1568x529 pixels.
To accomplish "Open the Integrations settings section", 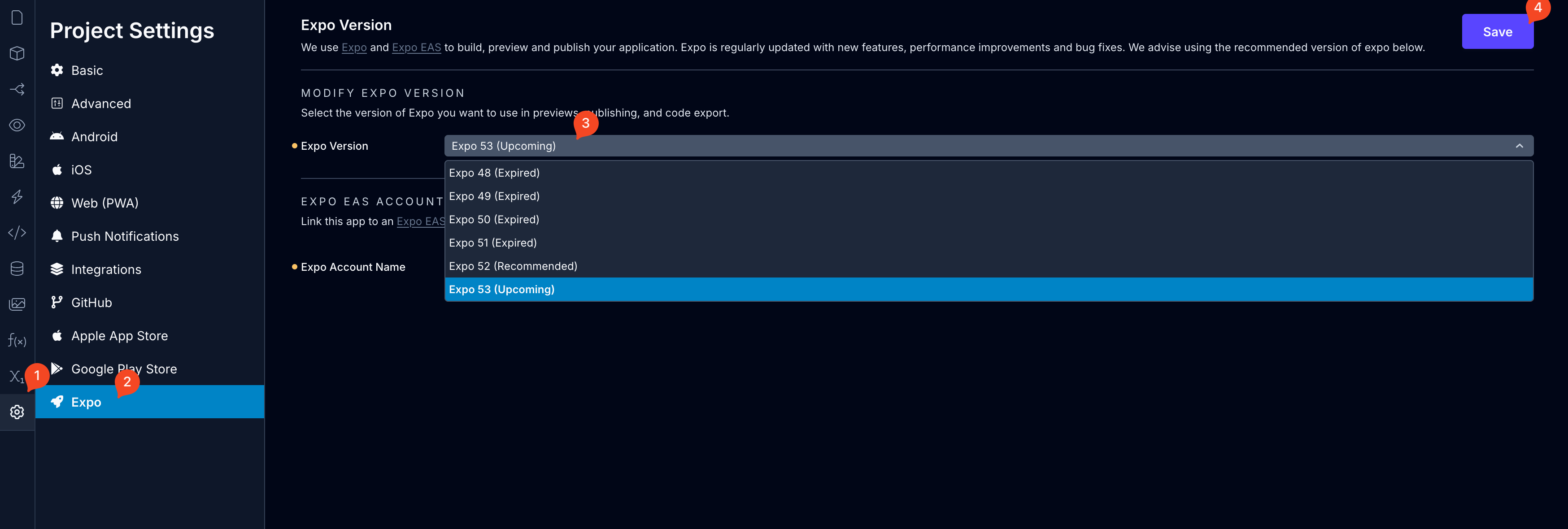I will [150, 269].
